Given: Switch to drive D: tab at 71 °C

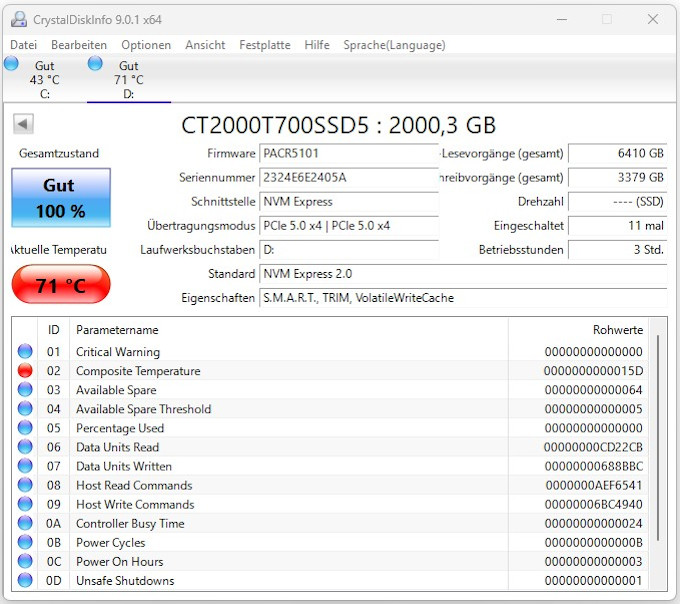Looking at the screenshot, I should pos(129,79).
